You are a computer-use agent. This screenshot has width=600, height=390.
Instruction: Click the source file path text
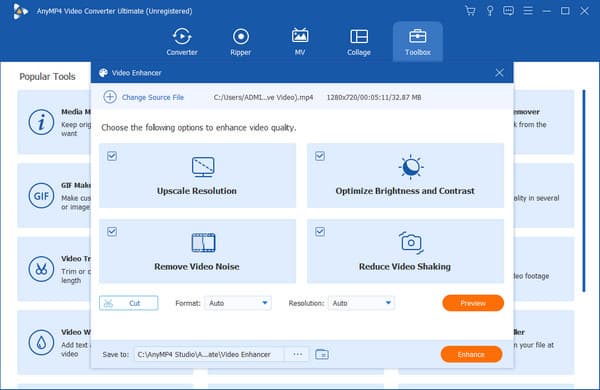tap(263, 97)
